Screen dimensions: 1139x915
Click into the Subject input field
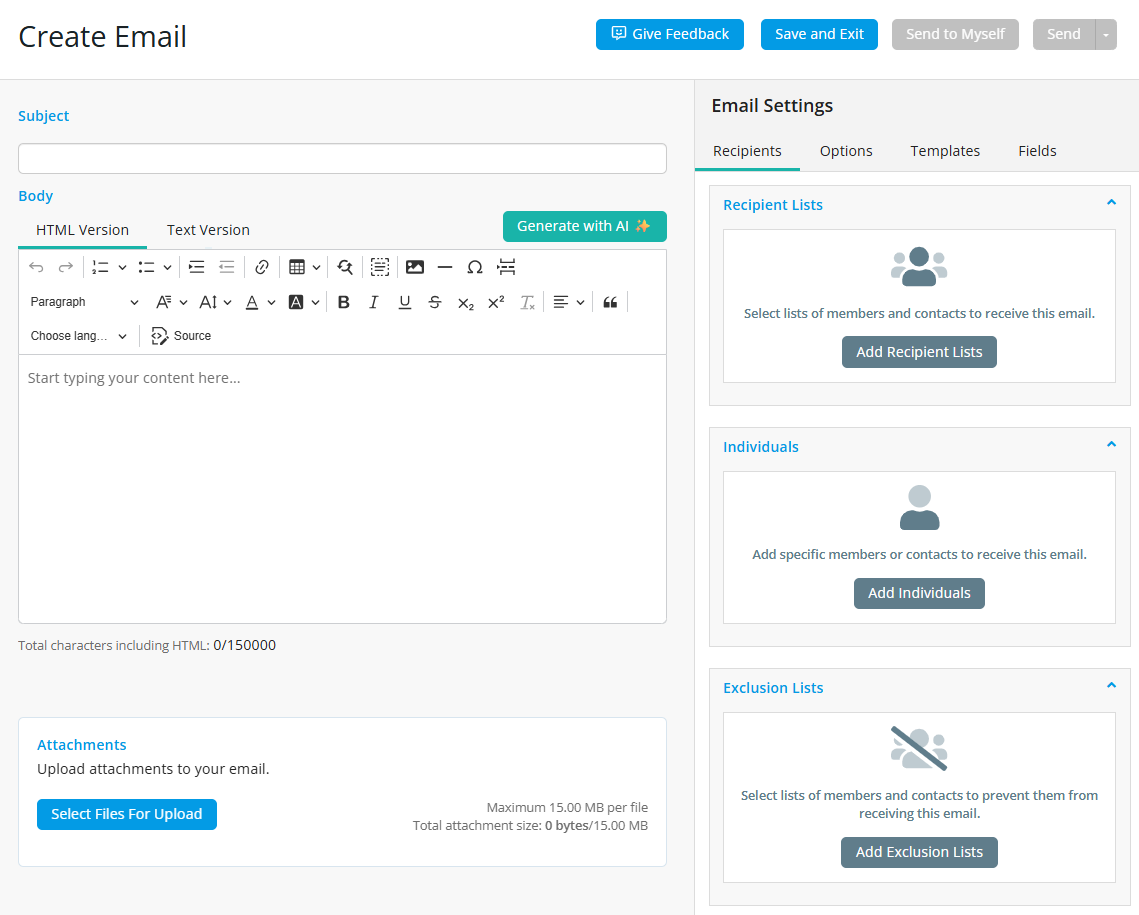click(x=342, y=158)
